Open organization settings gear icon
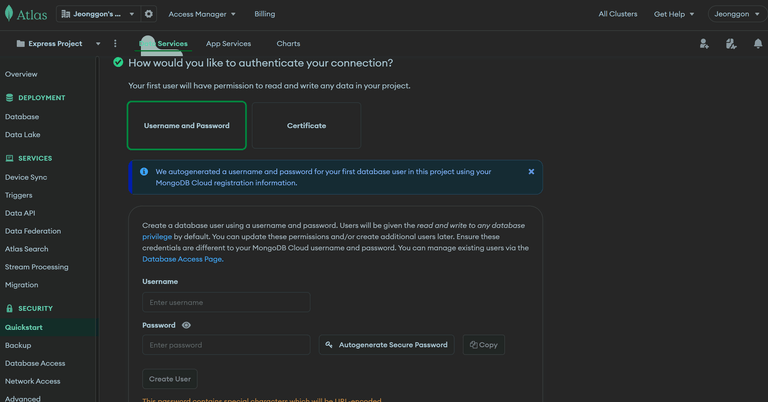 pos(149,14)
